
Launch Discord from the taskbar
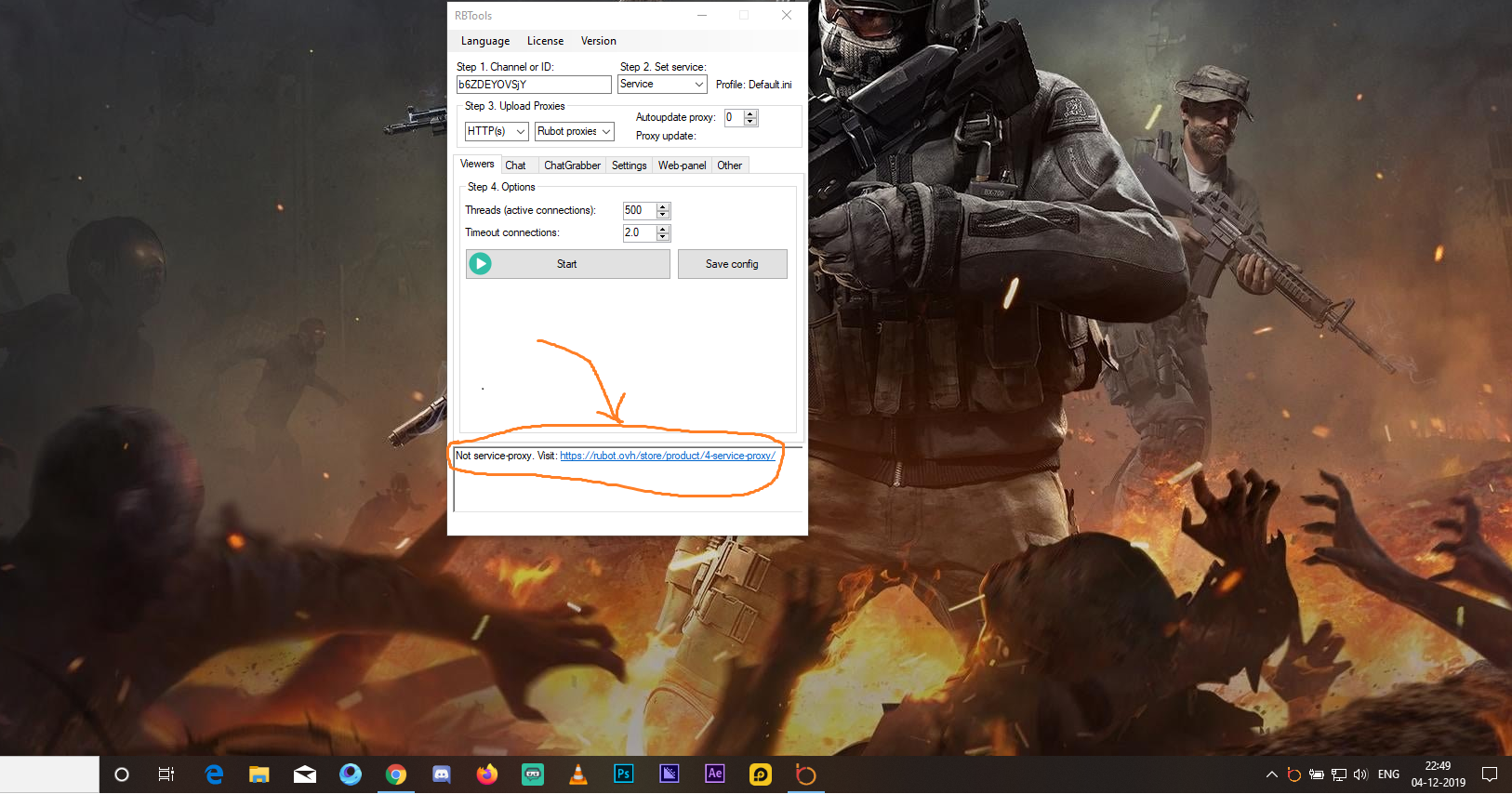coord(442,774)
